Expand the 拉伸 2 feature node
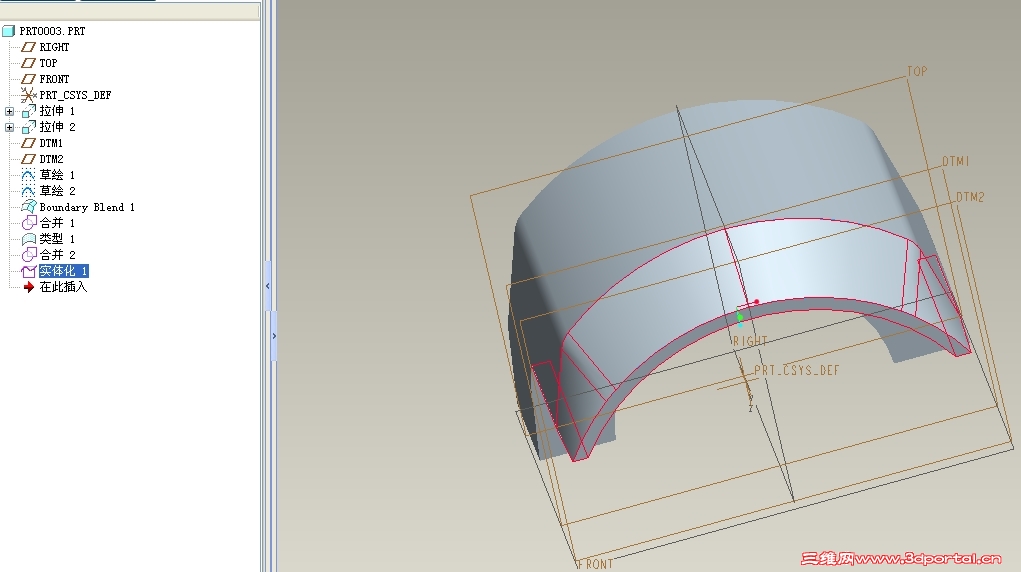1021x572 pixels. 9,128
